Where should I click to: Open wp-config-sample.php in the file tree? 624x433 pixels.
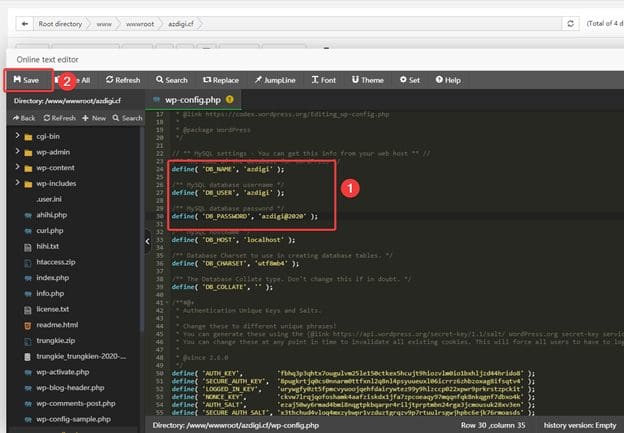click(77, 408)
